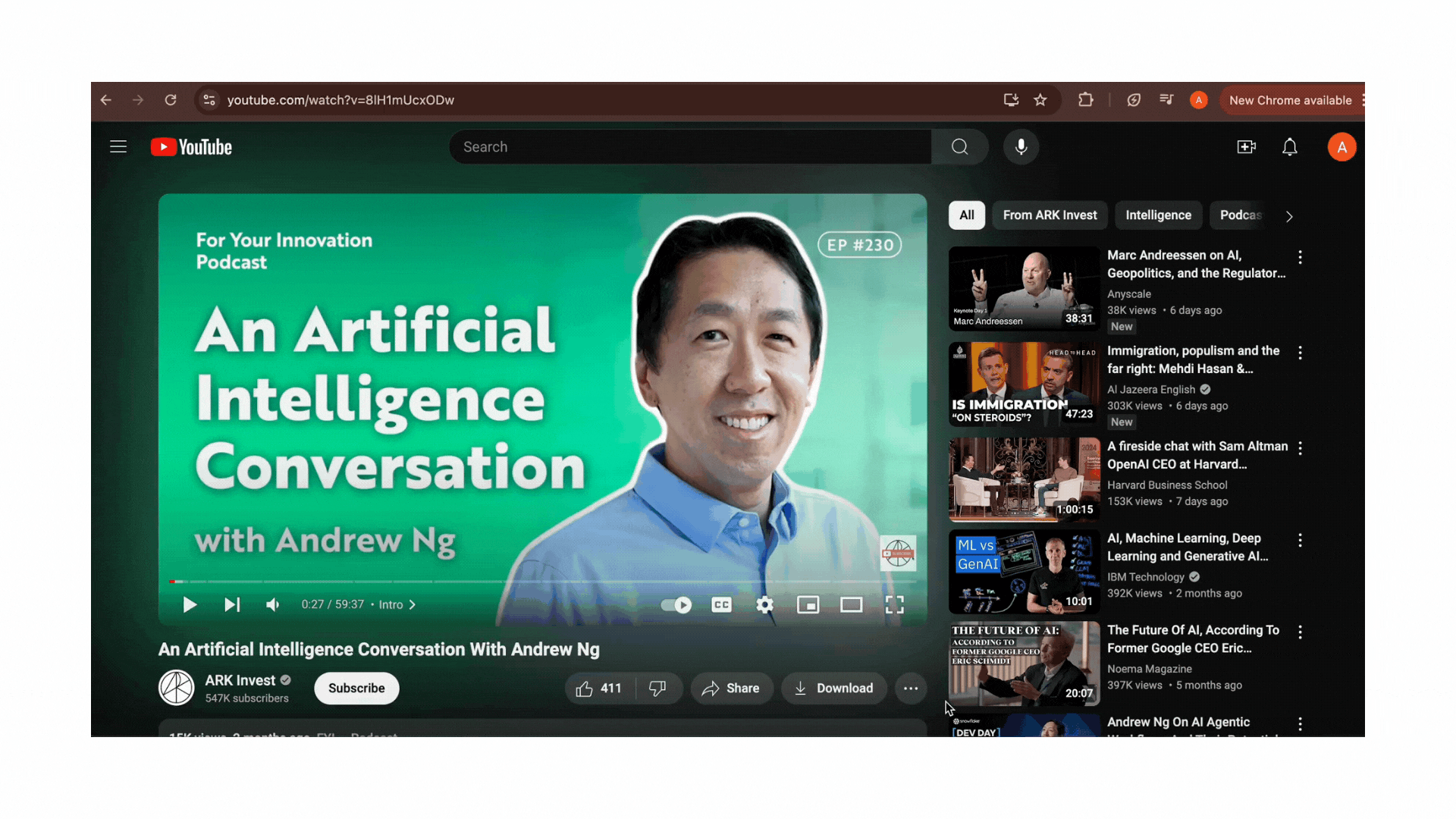Play the video
This screenshot has height=819, width=1456.
[190, 604]
